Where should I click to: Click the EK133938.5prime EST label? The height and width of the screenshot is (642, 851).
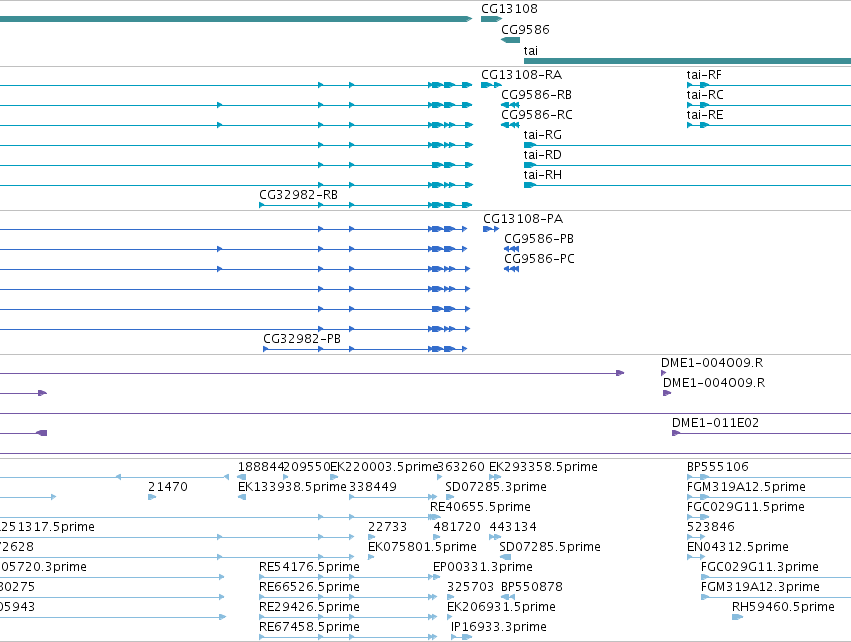coord(292,487)
